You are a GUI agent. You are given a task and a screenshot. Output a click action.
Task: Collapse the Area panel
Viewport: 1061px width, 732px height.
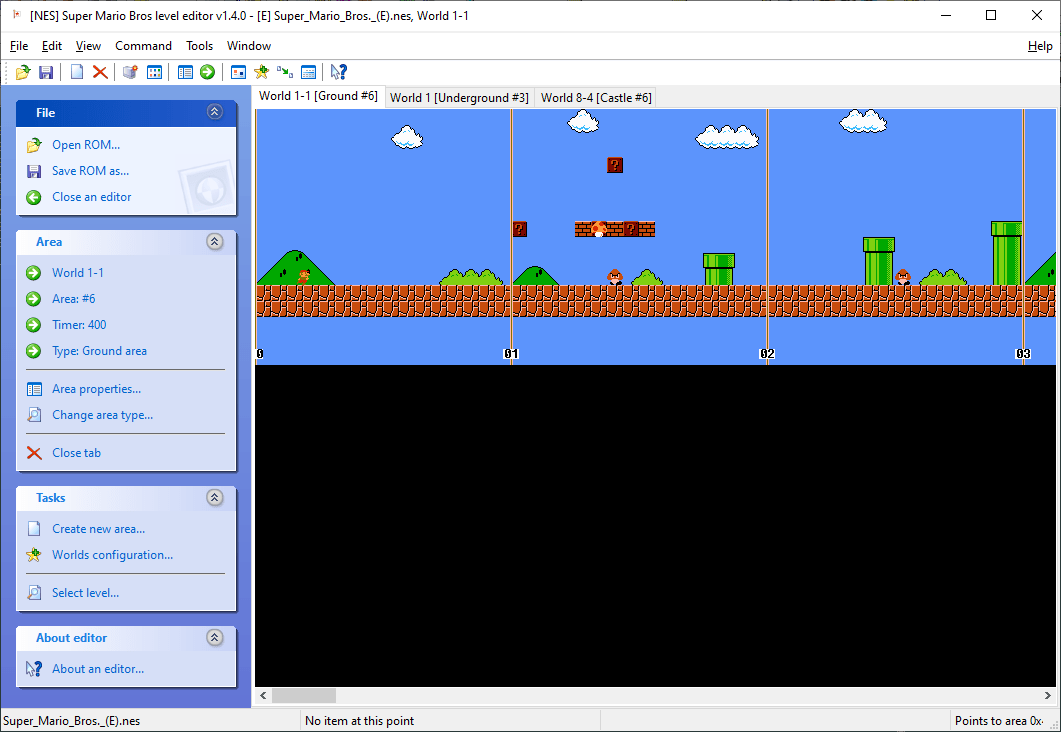click(x=214, y=241)
